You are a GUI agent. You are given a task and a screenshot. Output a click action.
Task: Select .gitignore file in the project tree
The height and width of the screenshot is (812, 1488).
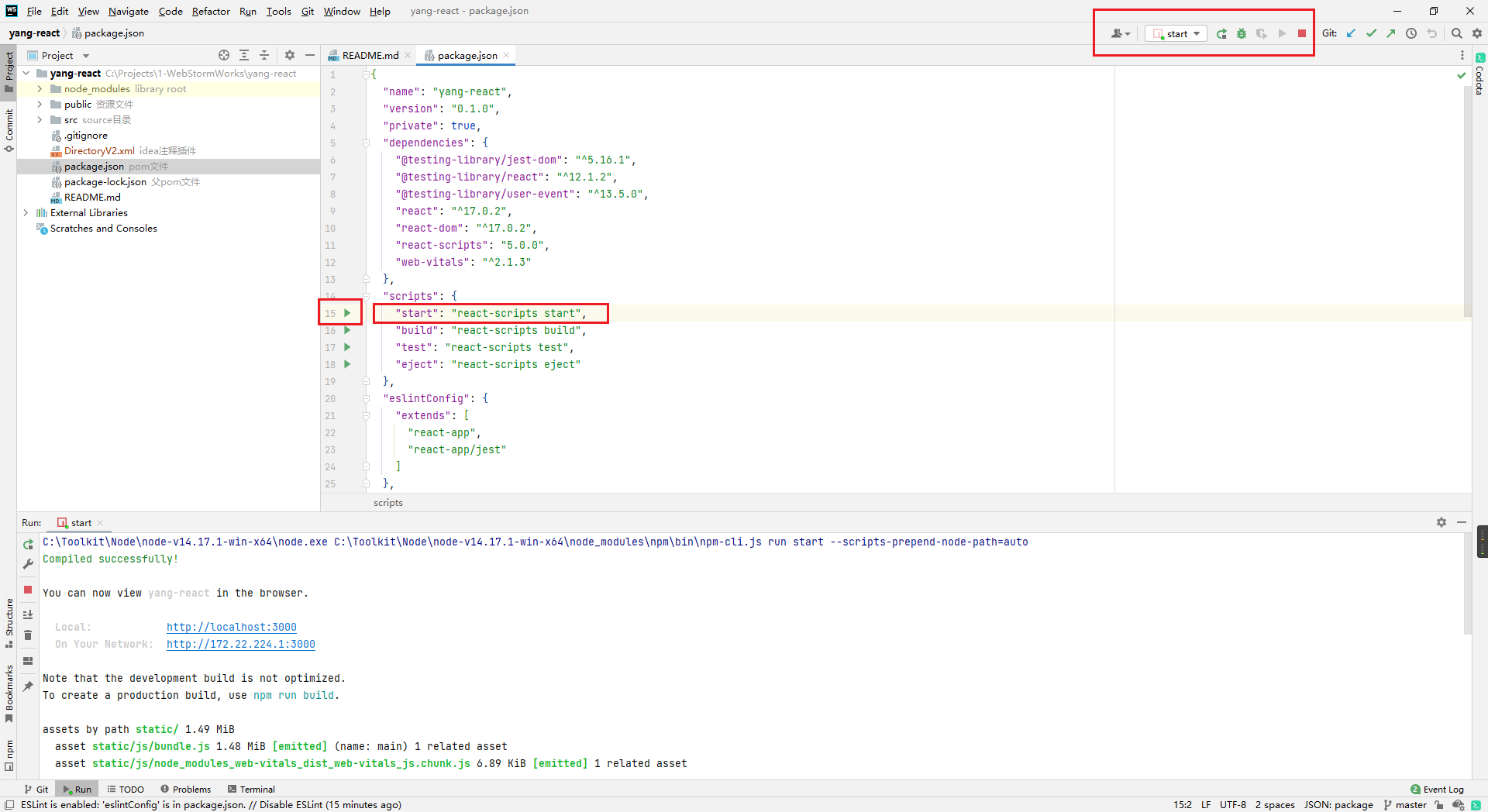[86, 135]
